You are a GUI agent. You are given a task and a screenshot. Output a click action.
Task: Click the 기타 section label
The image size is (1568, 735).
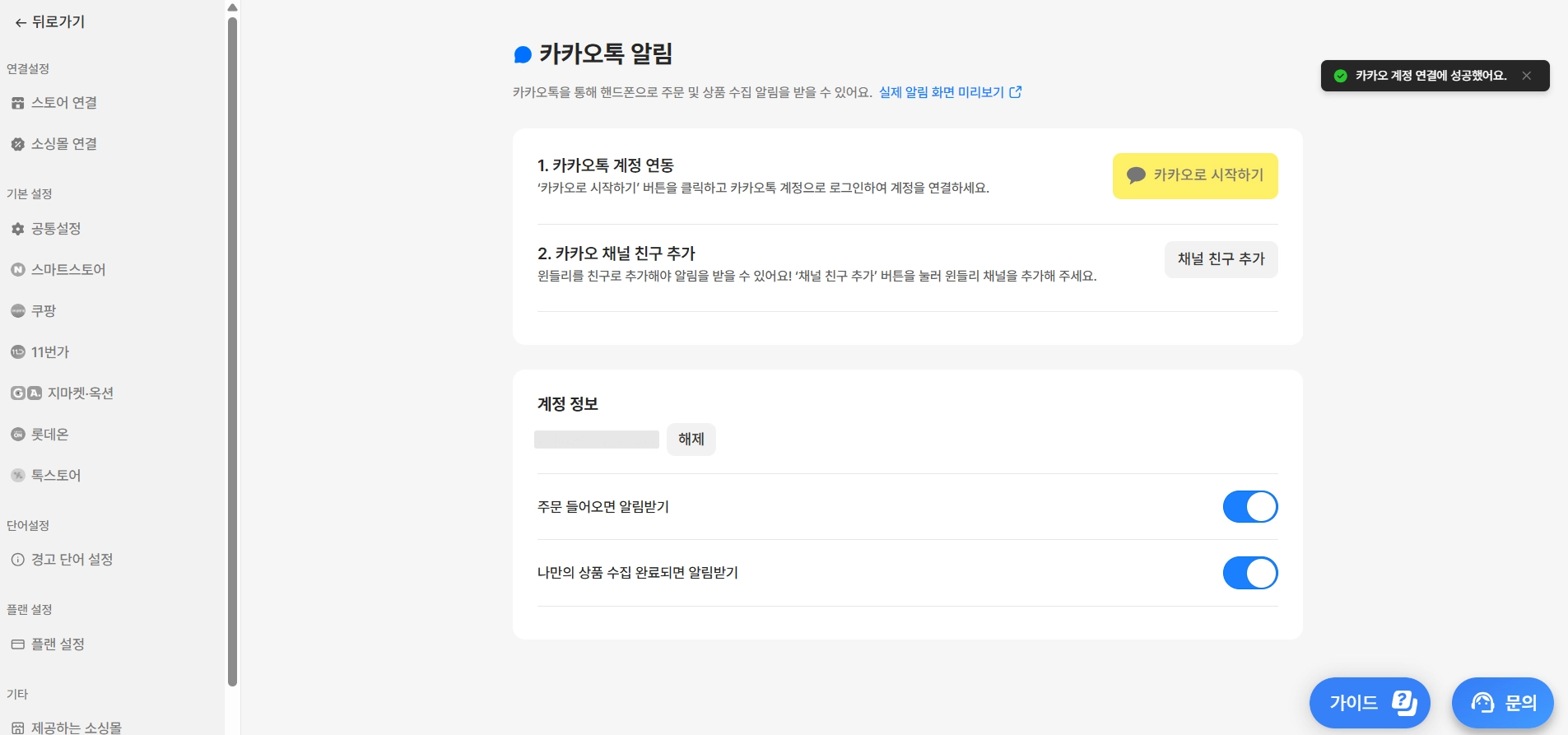pos(17,695)
